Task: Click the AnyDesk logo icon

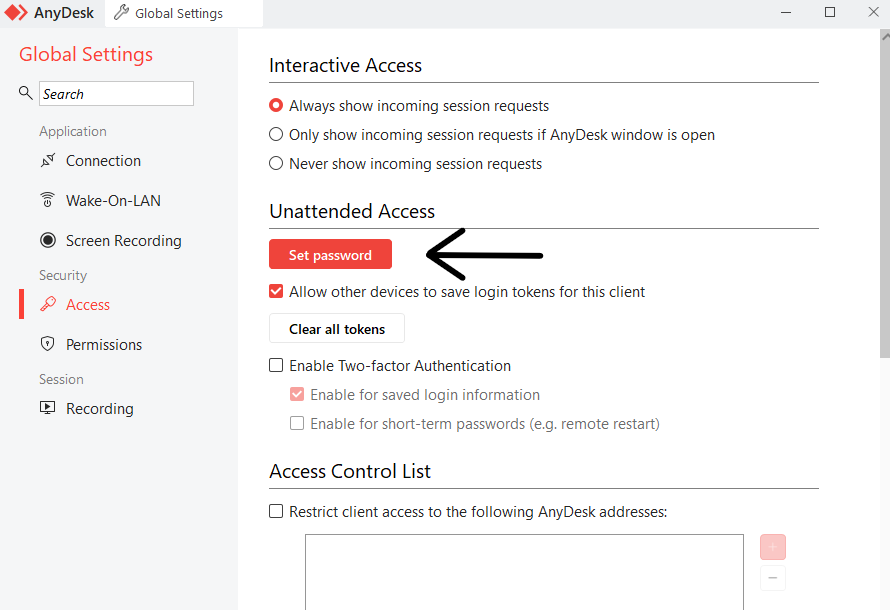Action: click(x=16, y=12)
